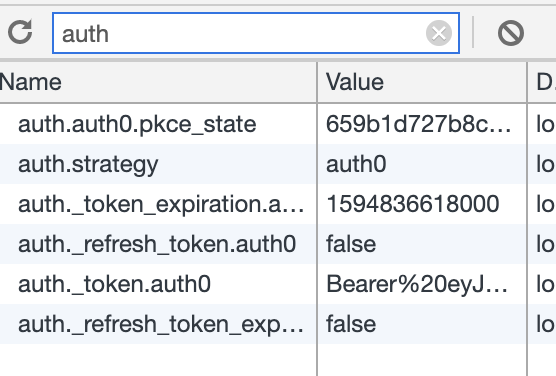Image resolution: width=556 pixels, height=376 pixels.
Task: Click false value of auth._refresh_token.auth0
Action: [422, 244]
